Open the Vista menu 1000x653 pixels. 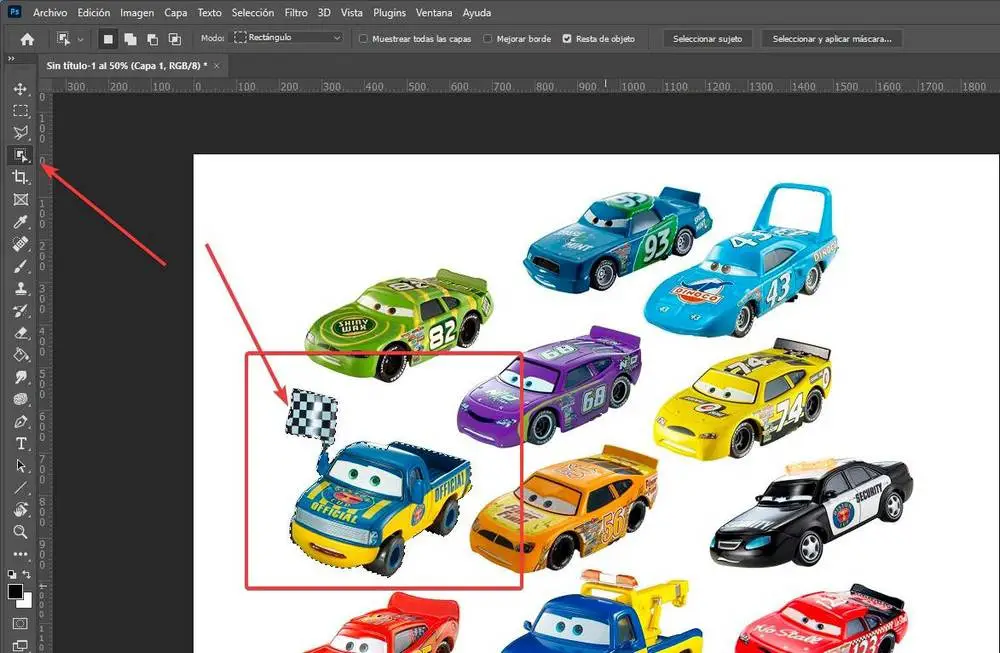tap(351, 13)
